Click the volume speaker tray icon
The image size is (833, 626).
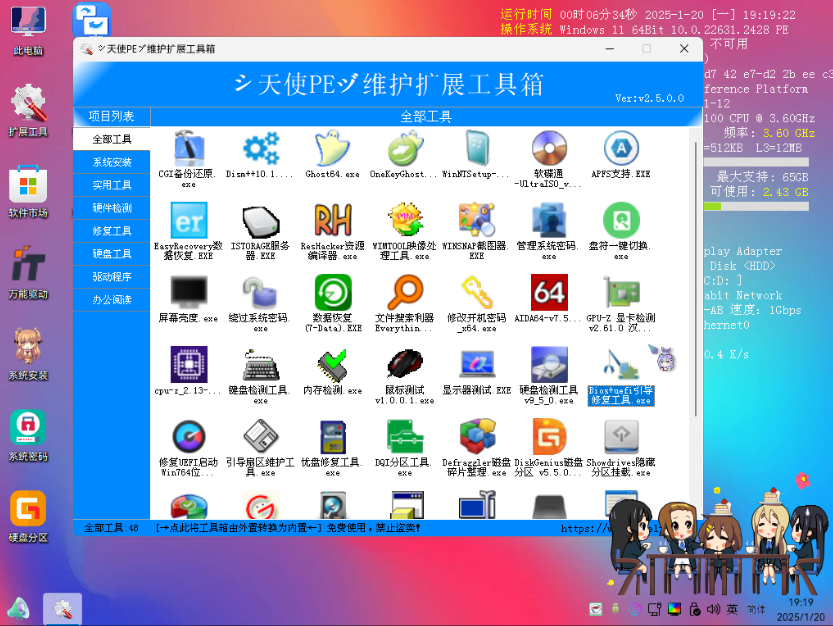[713, 609]
